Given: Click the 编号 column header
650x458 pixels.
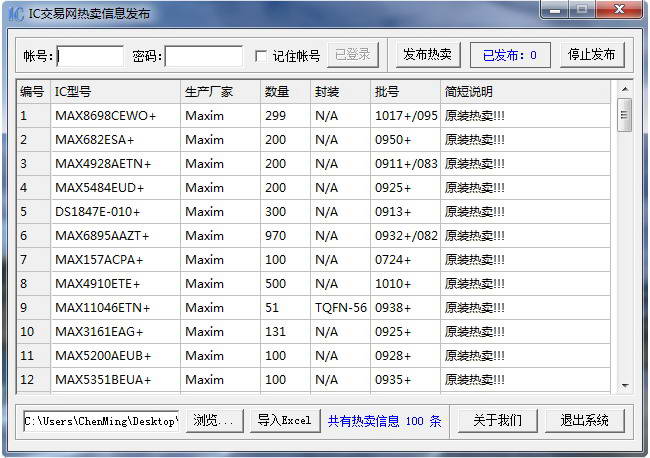Looking at the screenshot, I should click(33, 92).
